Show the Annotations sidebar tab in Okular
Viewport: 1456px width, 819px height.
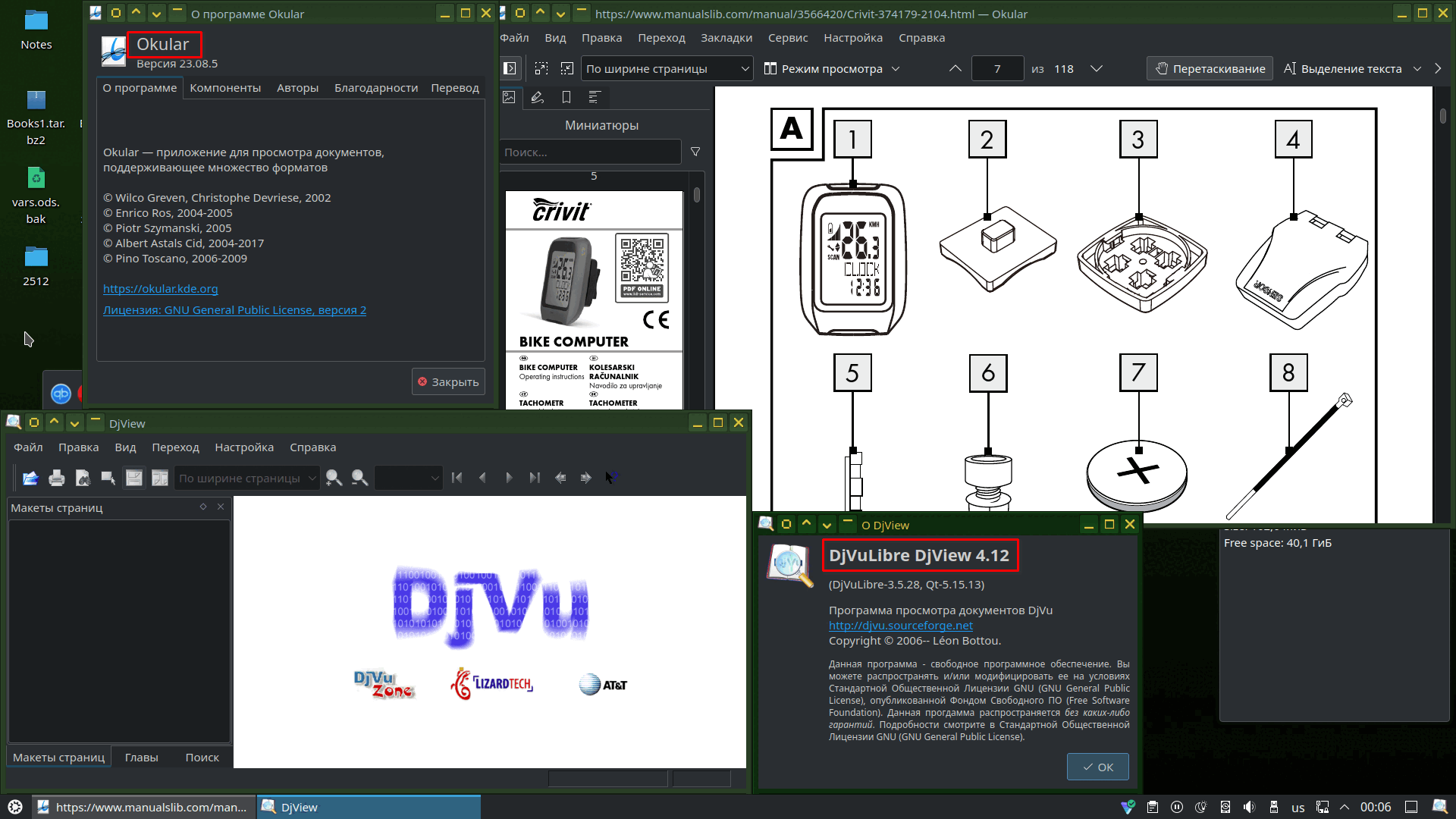(538, 97)
